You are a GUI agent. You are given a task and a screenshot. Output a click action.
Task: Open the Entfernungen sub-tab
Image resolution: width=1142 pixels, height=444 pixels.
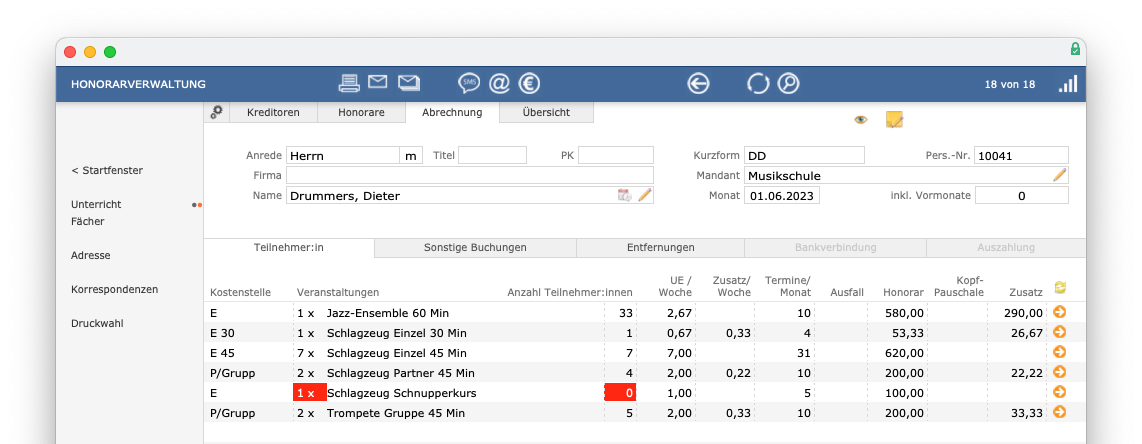tap(661, 247)
